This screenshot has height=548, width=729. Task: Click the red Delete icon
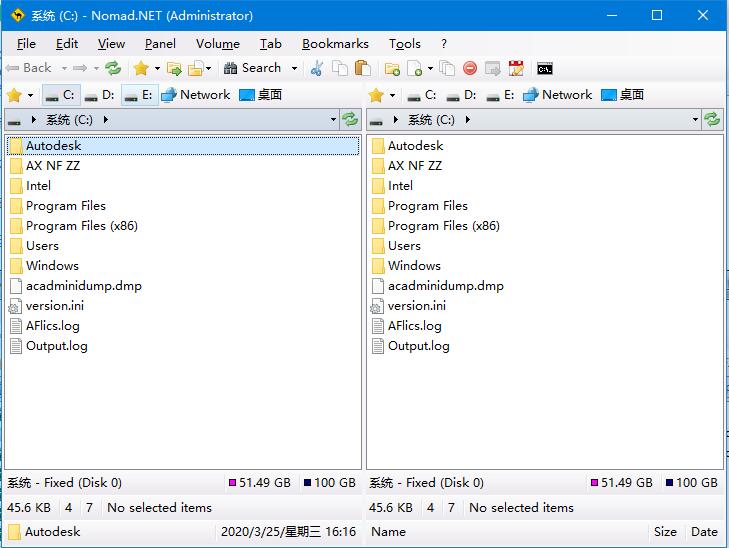click(470, 68)
